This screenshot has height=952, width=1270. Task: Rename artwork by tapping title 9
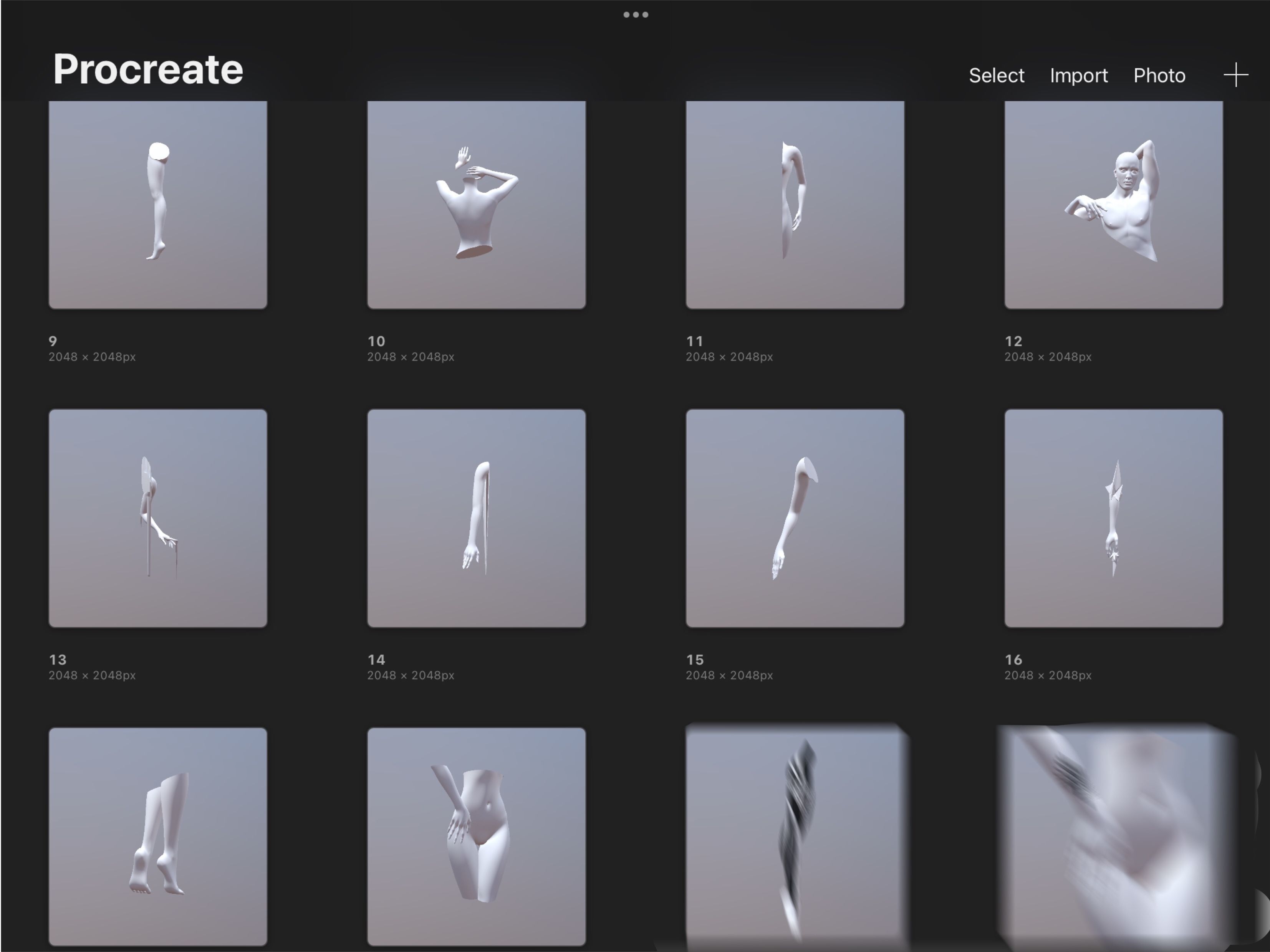coord(53,341)
